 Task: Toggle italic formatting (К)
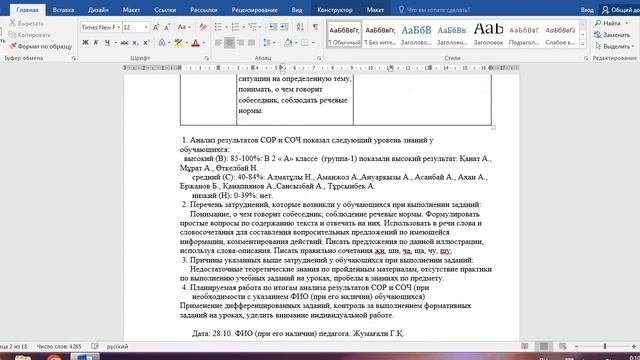click(96, 42)
